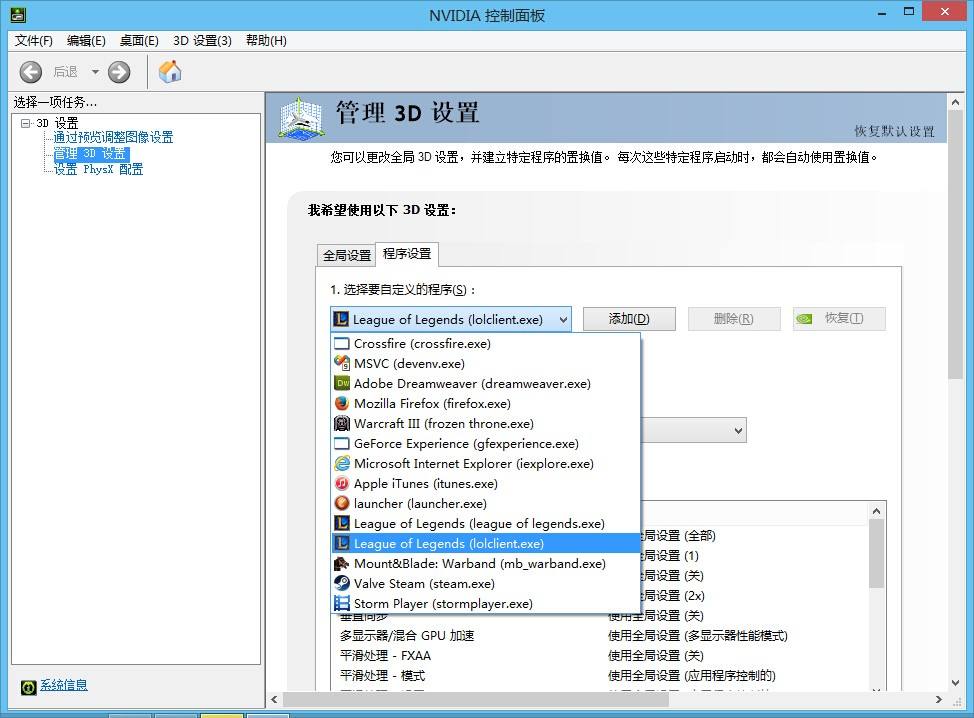The width and height of the screenshot is (974, 718).
Task: Choose Apple iTunes (itunes.exe) entry
Action: pyautogui.click(x=486, y=483)
